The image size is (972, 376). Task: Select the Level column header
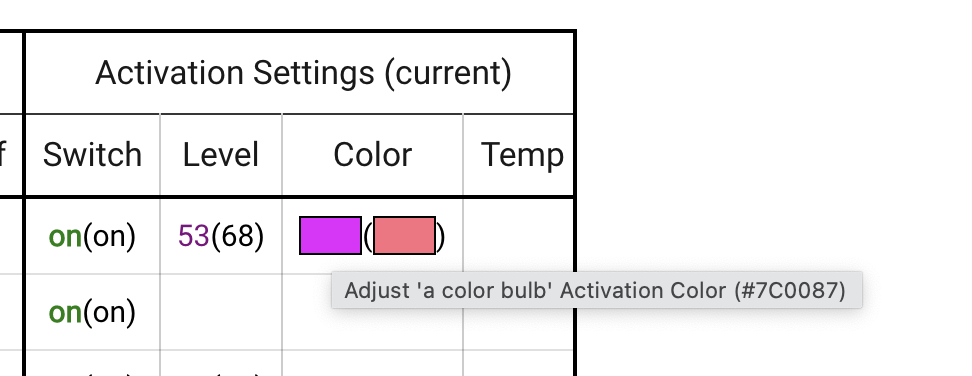pyautogui.click(x=221, y=155)
